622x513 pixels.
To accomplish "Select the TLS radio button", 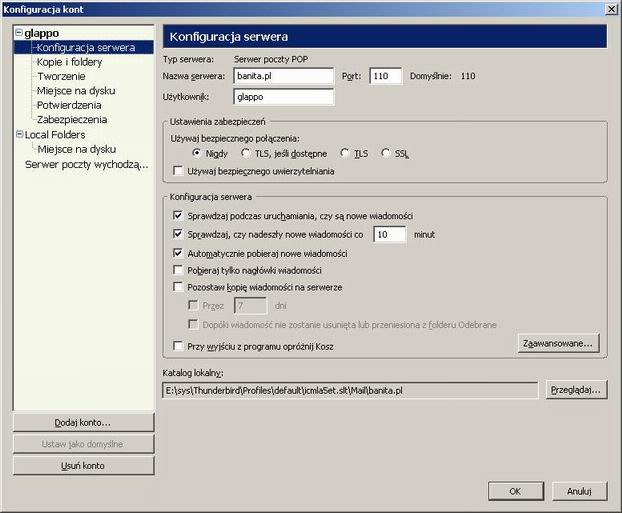I will tap(346, 153).
